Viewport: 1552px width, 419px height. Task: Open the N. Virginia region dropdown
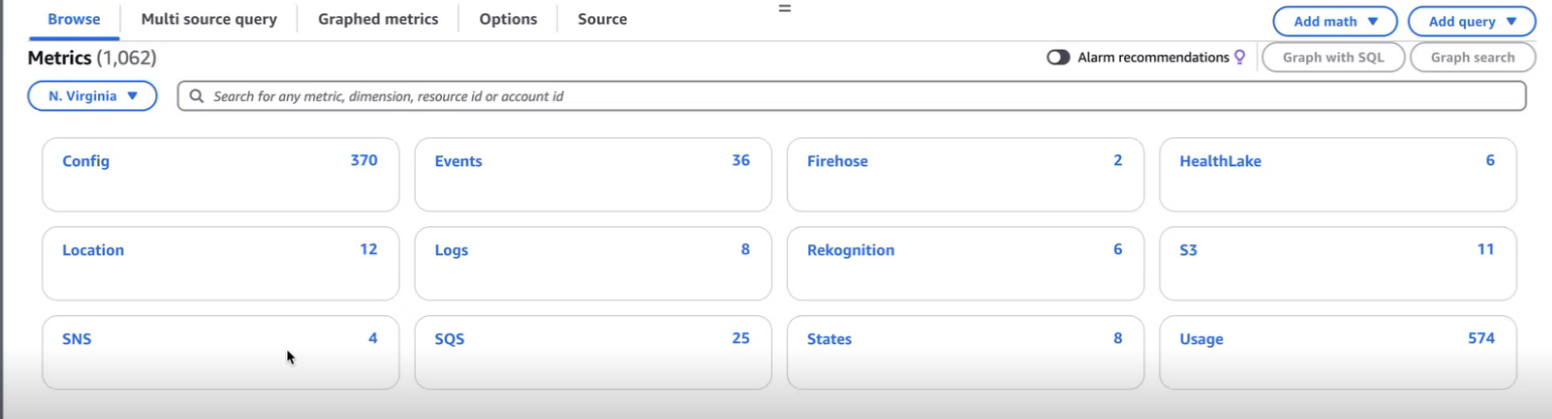pyautogui.click(x=93, y=96)
